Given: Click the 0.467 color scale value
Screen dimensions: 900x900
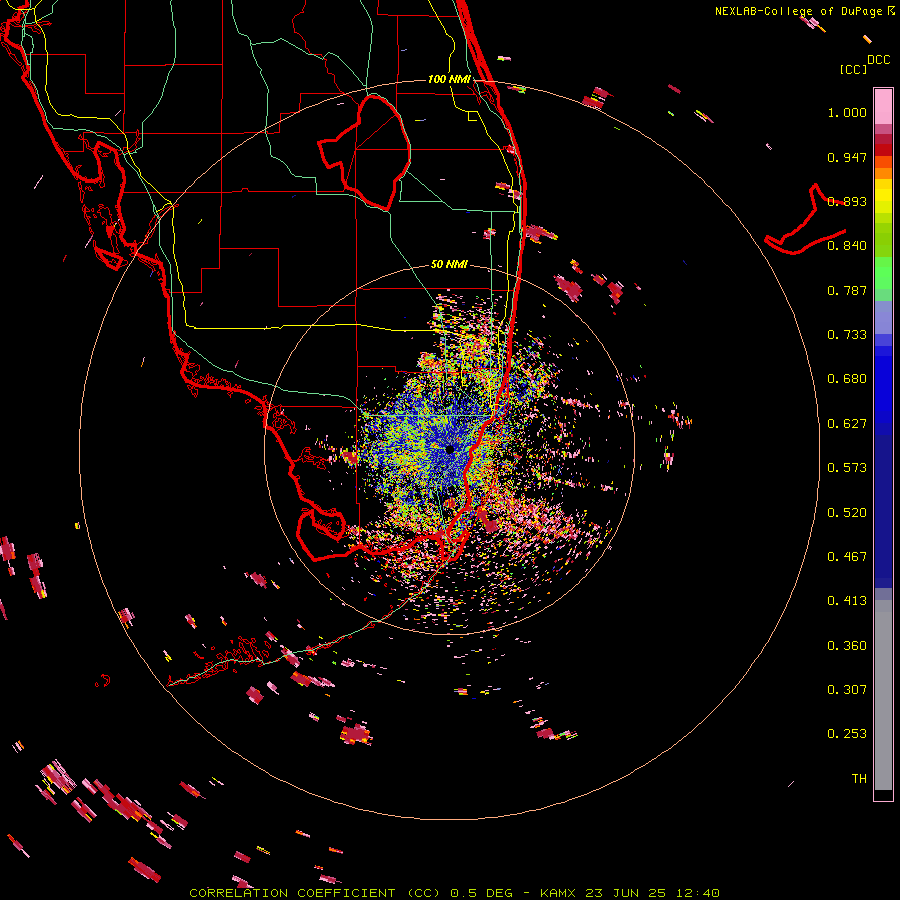Looking at the screenshot, I should (x=847, y=557).
